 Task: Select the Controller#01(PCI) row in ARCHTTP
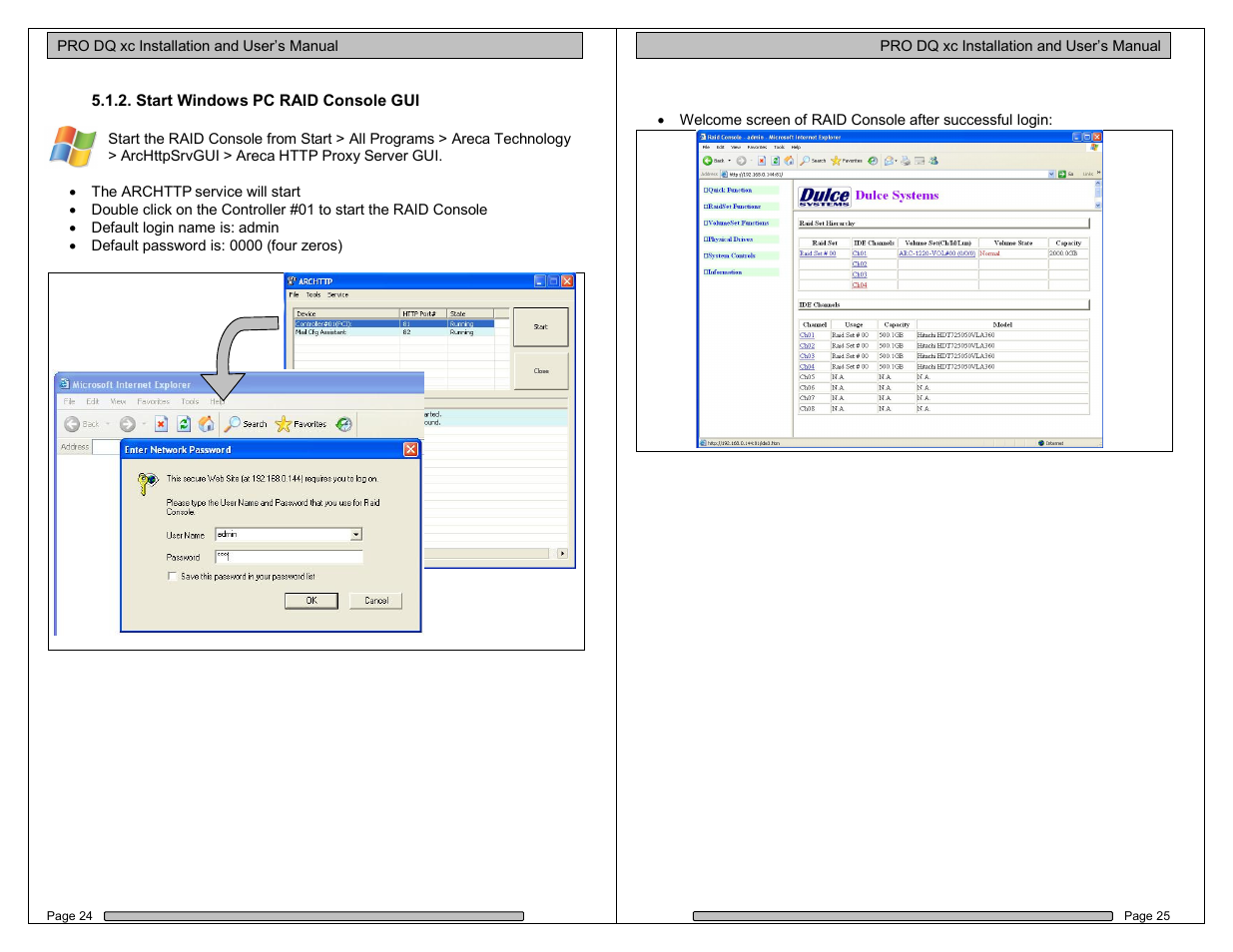click(394, 323)
